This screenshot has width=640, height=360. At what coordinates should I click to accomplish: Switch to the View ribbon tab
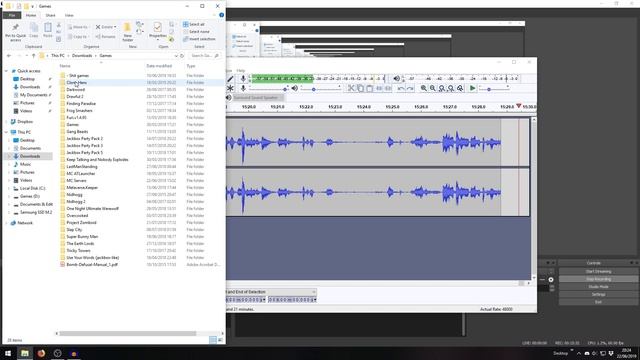tap(69, 15)
